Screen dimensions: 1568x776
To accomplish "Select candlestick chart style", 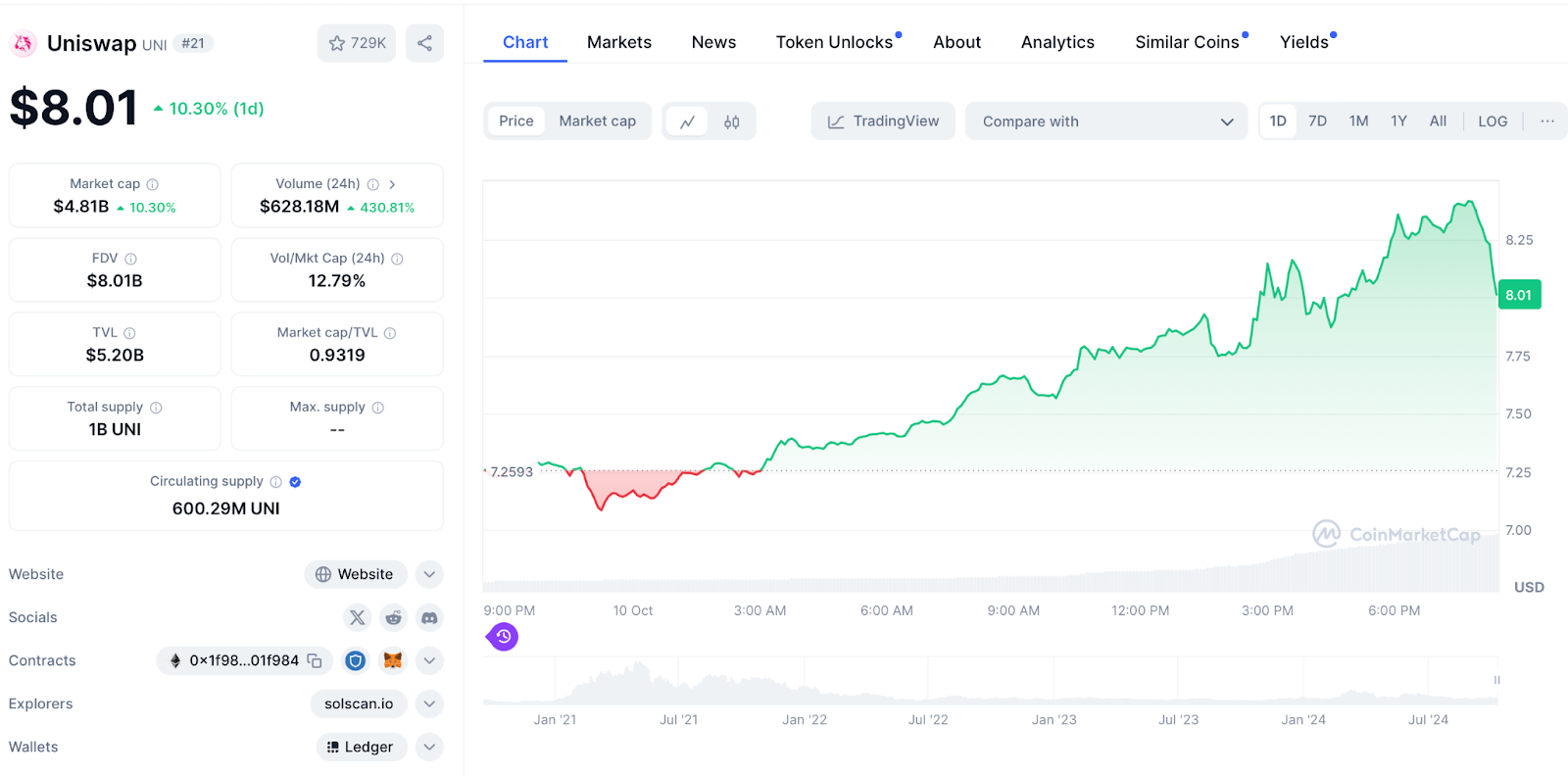I will point(732,121).
